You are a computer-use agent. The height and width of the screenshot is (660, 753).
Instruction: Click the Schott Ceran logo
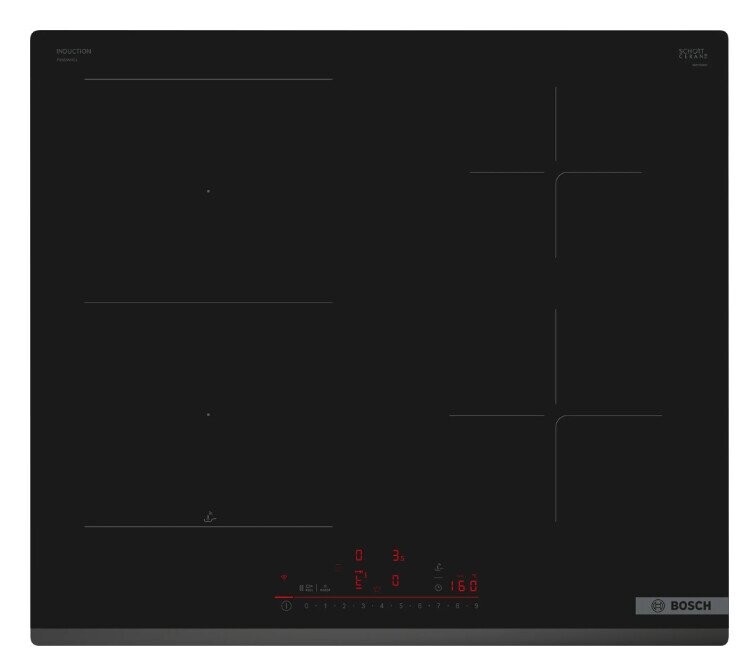[693, 54]
